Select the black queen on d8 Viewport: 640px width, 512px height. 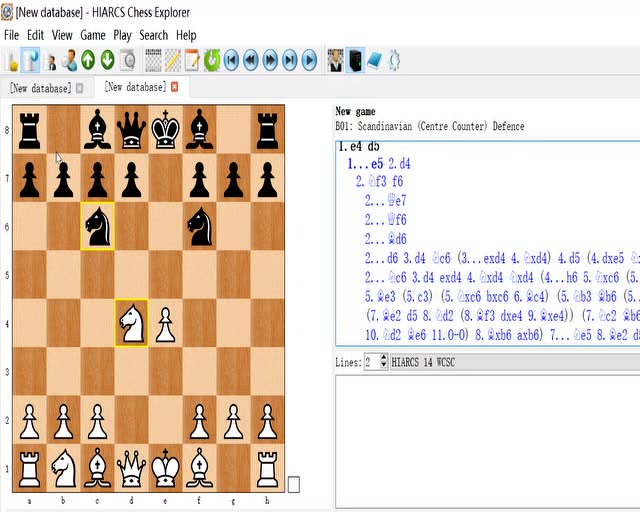pyautogui.click(x=131, y=129)
